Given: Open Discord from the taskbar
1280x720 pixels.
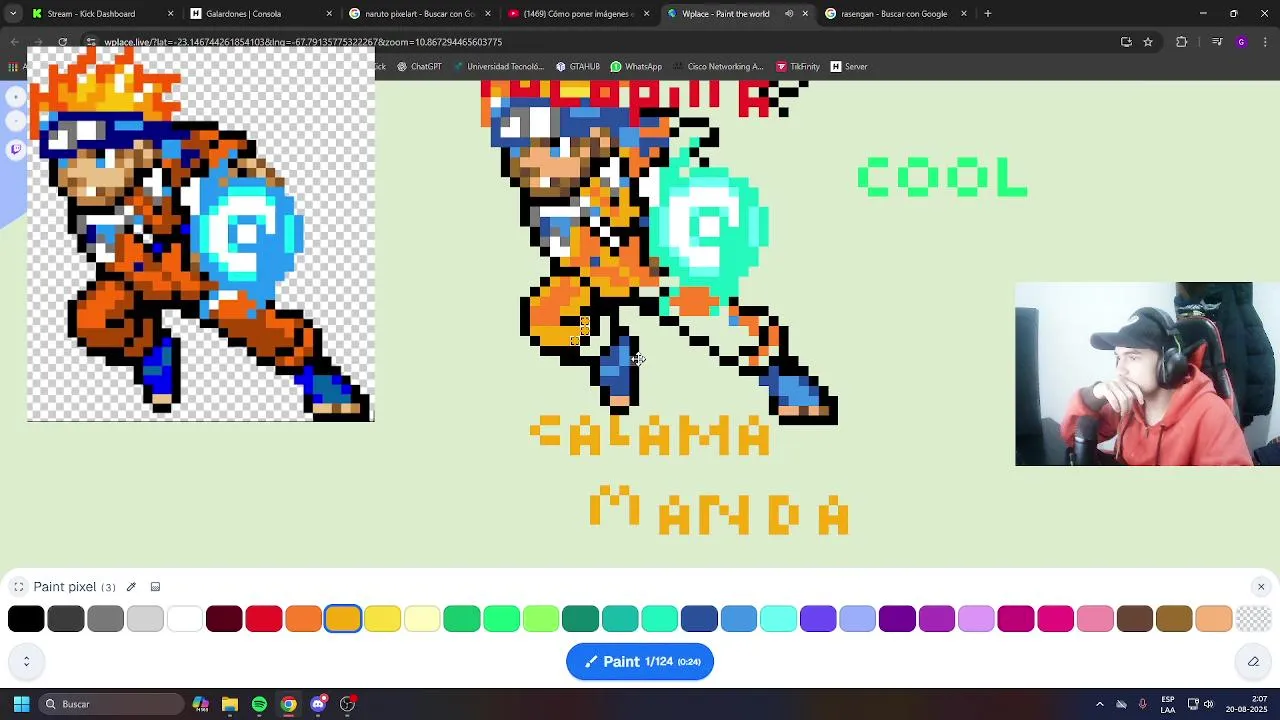Looking at the screenshot, I should click(x=318, y=704).
